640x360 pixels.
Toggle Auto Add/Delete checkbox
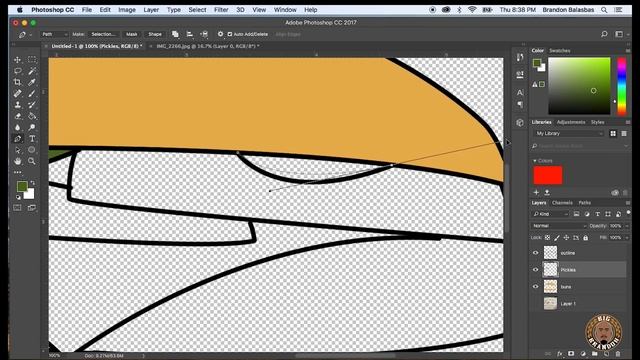tap(230, 34)
